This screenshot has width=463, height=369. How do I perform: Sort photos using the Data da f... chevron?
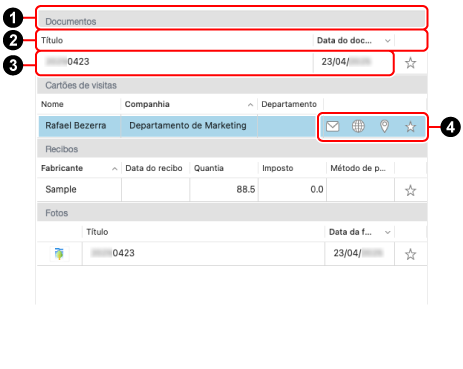click(387, 232)
